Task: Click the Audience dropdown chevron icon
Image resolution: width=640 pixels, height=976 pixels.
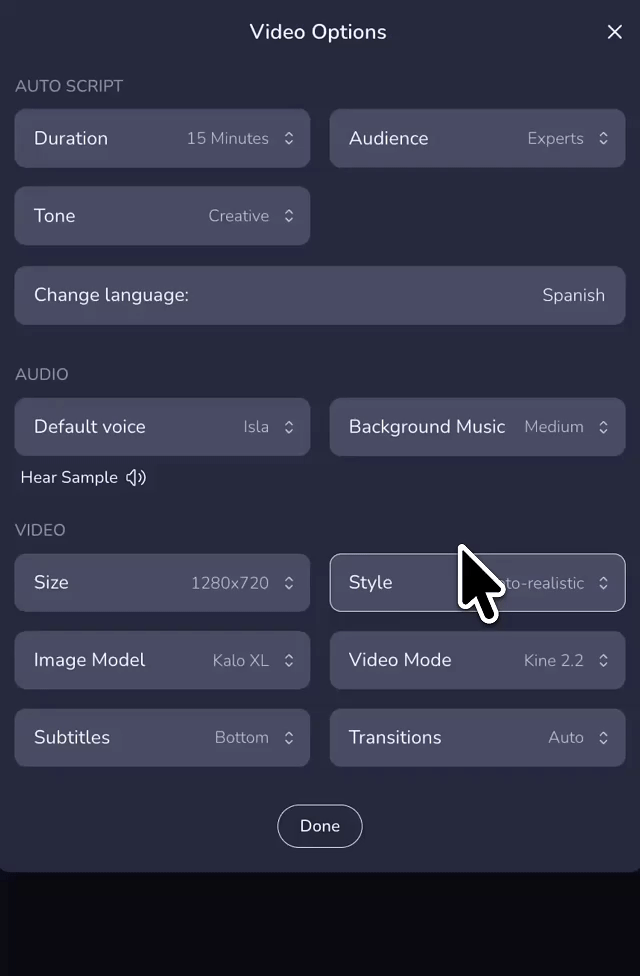Action: (x=605, y=138)
